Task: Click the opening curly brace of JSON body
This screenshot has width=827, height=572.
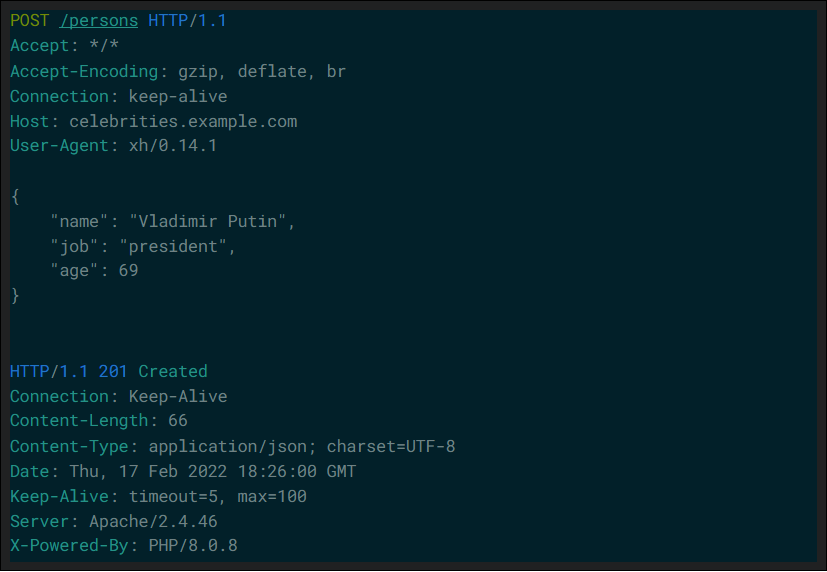Action: (15, 197)
